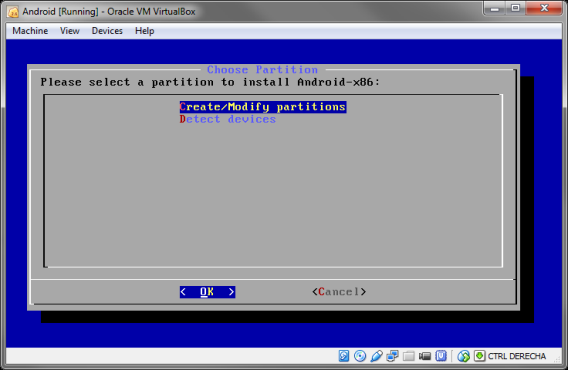Click the optical CD drive status icon

pyautogui.click(x=360, y=356)
